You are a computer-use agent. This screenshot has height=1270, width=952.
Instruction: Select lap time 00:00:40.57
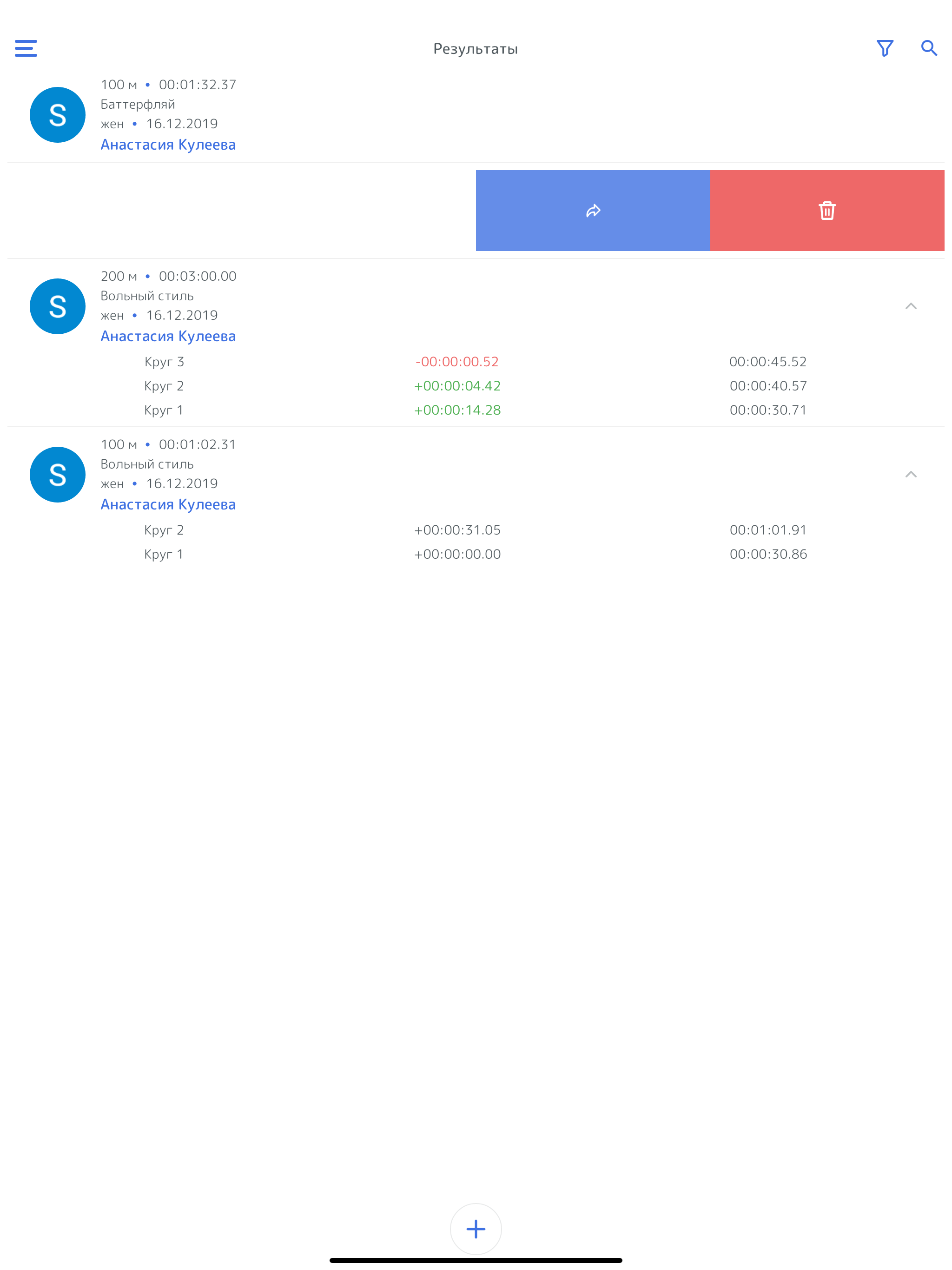coord(768,386)
